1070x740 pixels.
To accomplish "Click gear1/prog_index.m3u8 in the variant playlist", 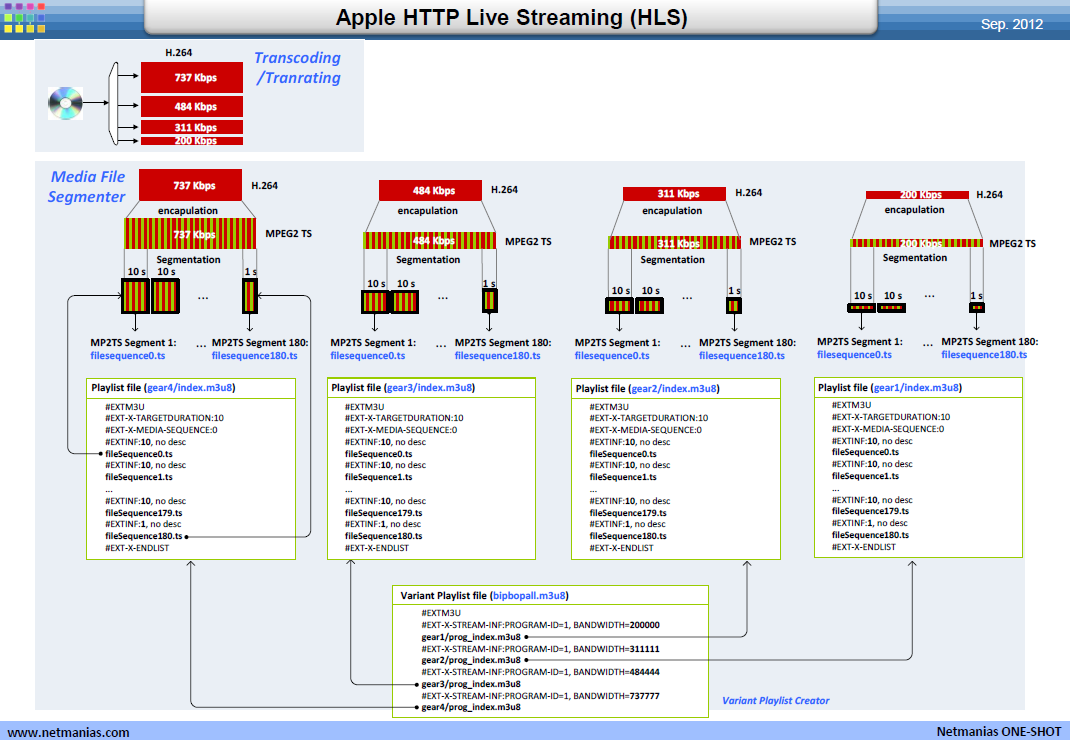I will [x=471, y=637].
